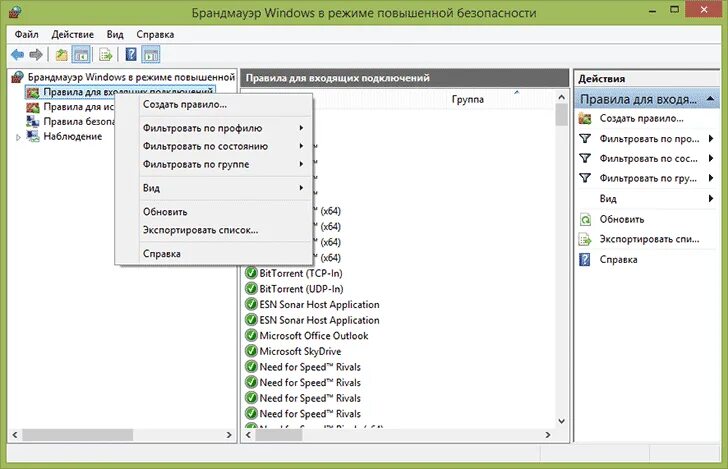Click the funnel icon for Фильтровать по сос...
The image size is (728, 469).
pos(585,158)
